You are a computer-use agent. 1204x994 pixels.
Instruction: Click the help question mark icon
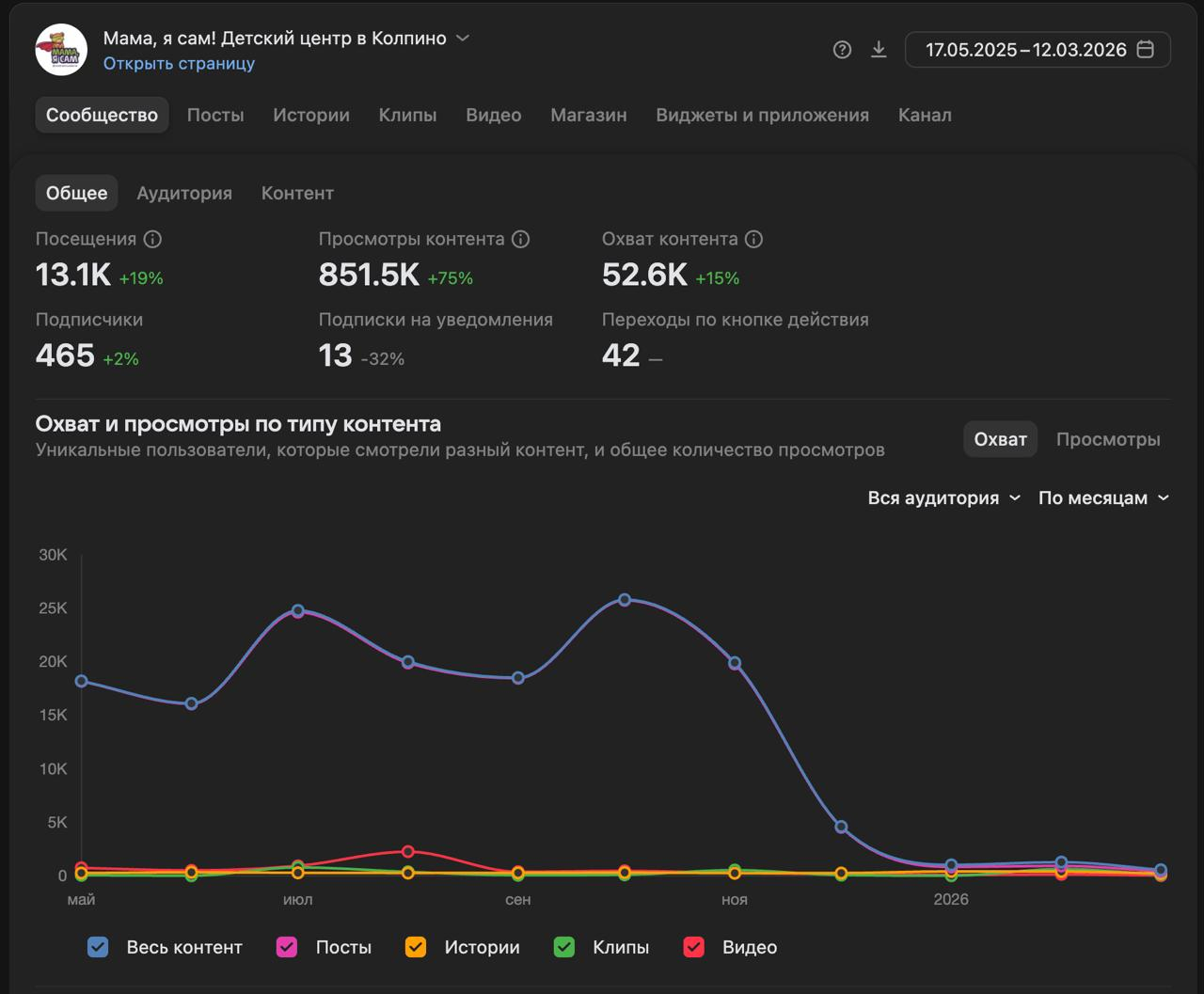click(842, 50)
